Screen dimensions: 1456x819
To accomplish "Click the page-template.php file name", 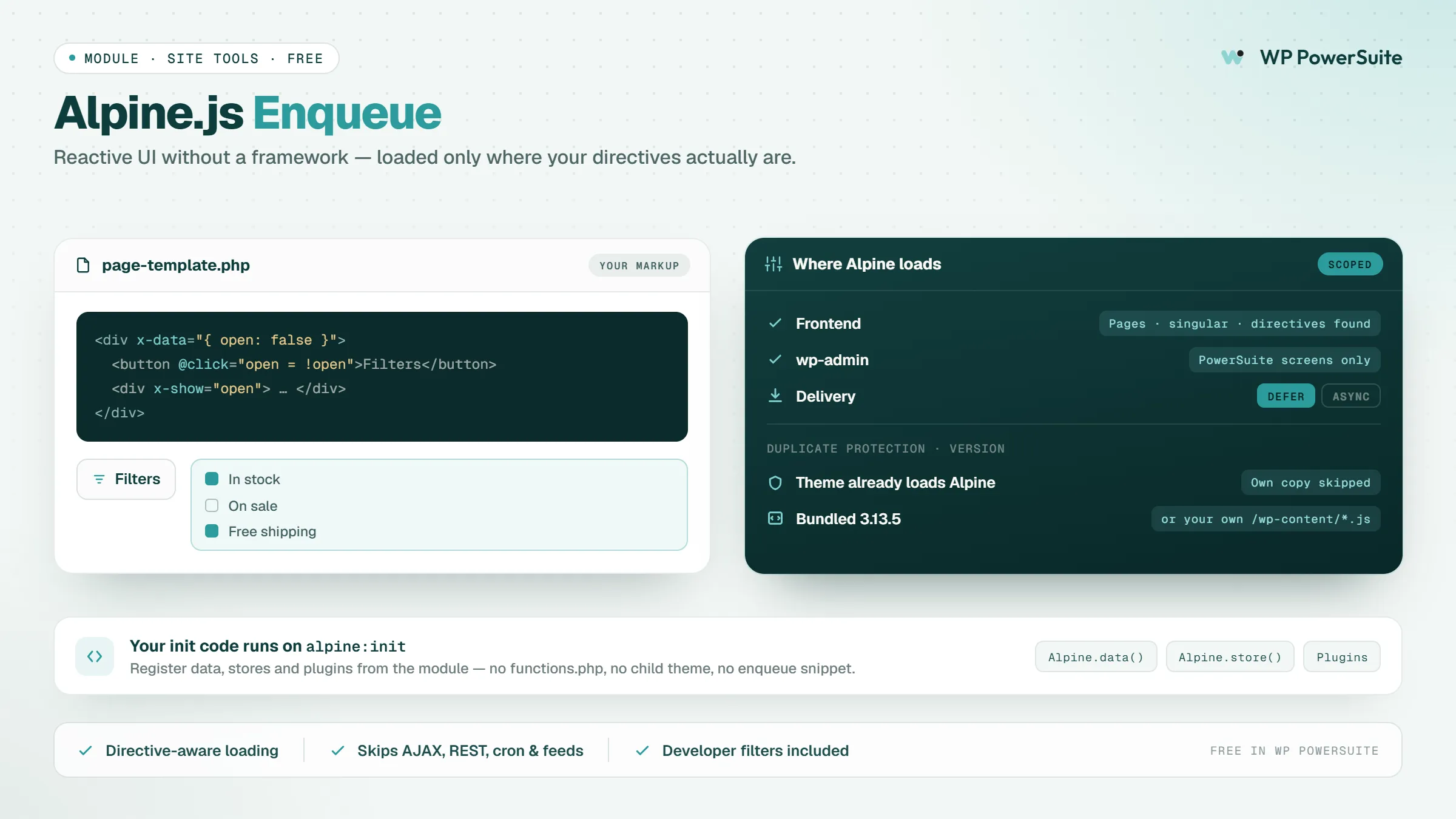I will (176, 265).
